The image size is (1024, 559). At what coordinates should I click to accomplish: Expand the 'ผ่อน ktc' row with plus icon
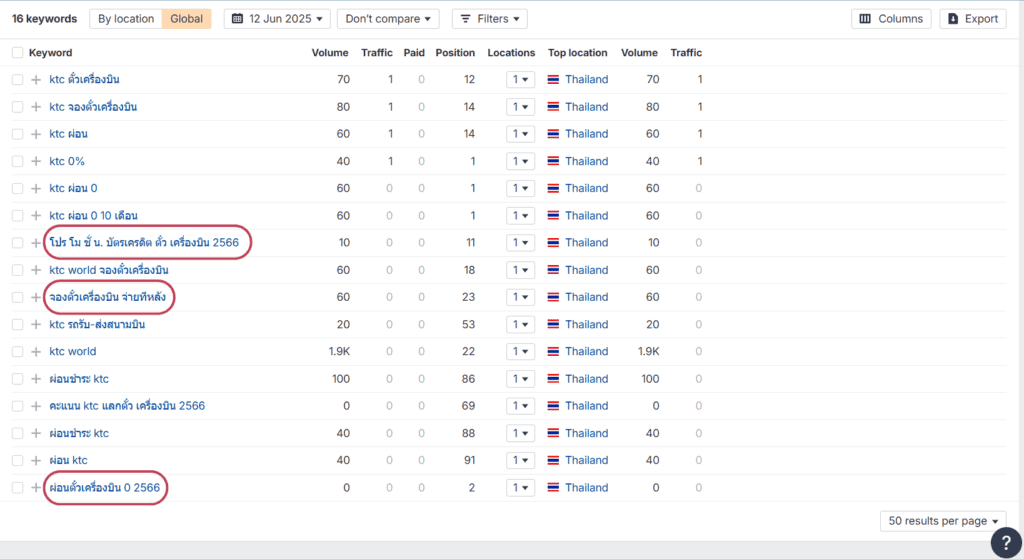point(36,461)
